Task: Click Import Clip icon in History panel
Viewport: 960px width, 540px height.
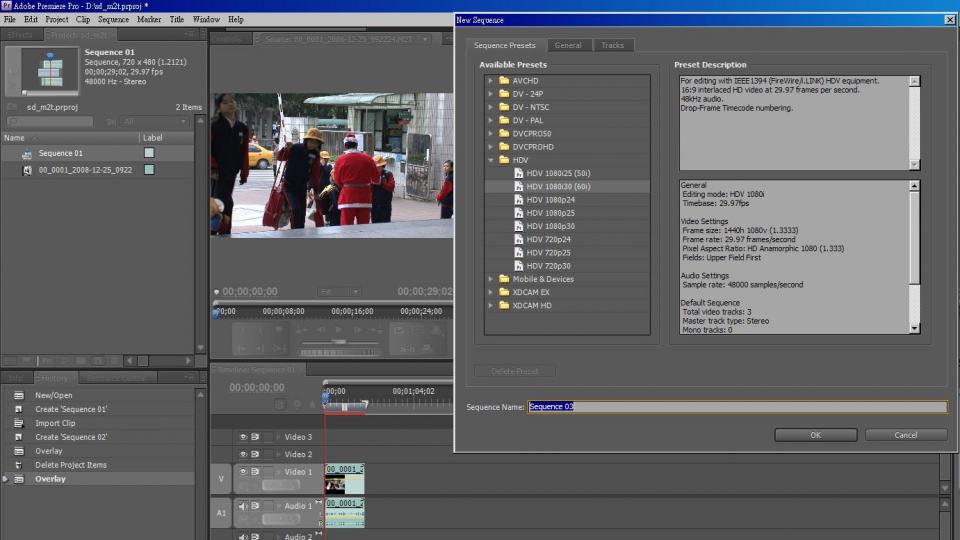Action: coord(18,423)
